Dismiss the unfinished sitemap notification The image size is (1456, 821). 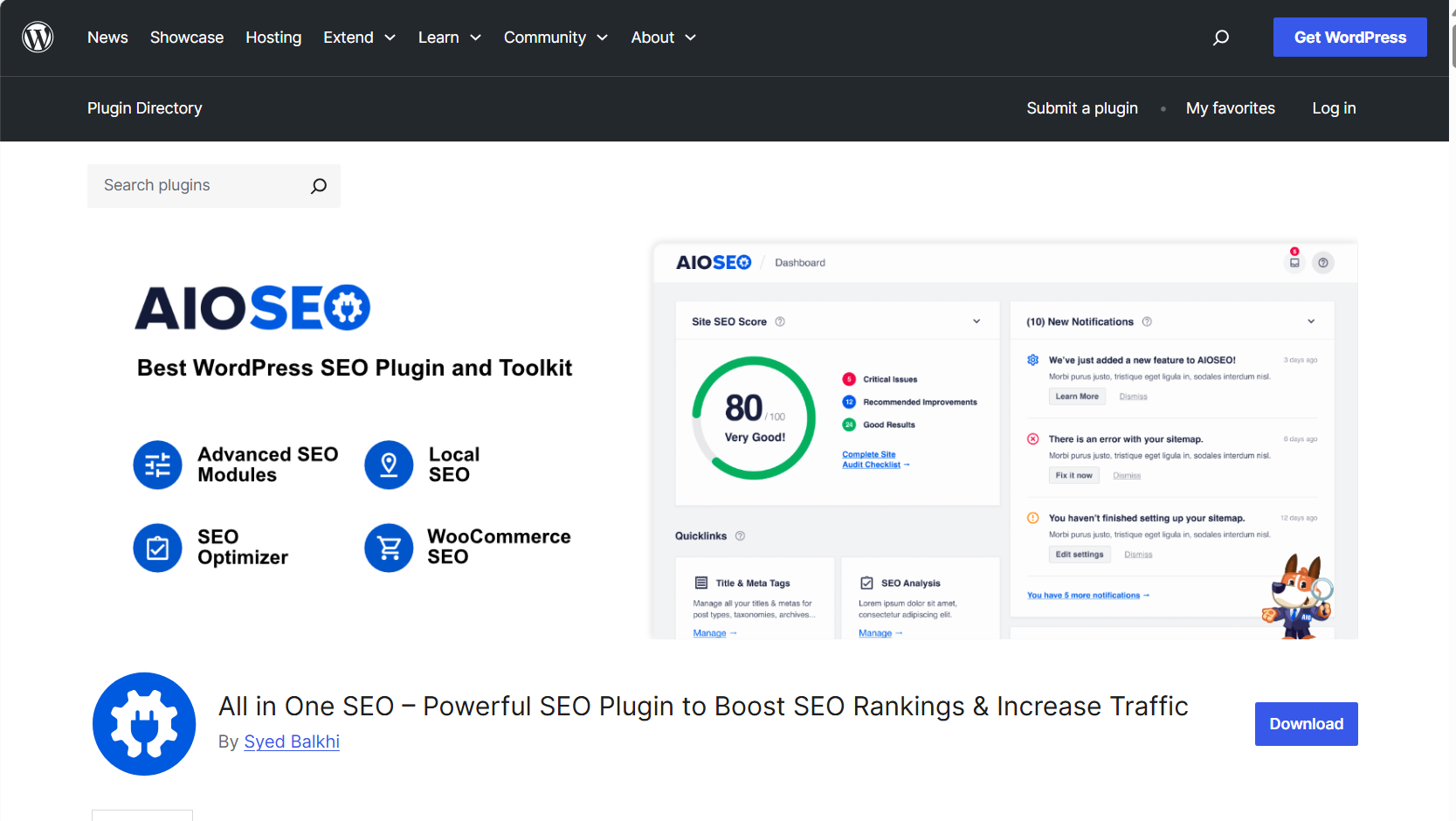click(x=1138, y=555)
